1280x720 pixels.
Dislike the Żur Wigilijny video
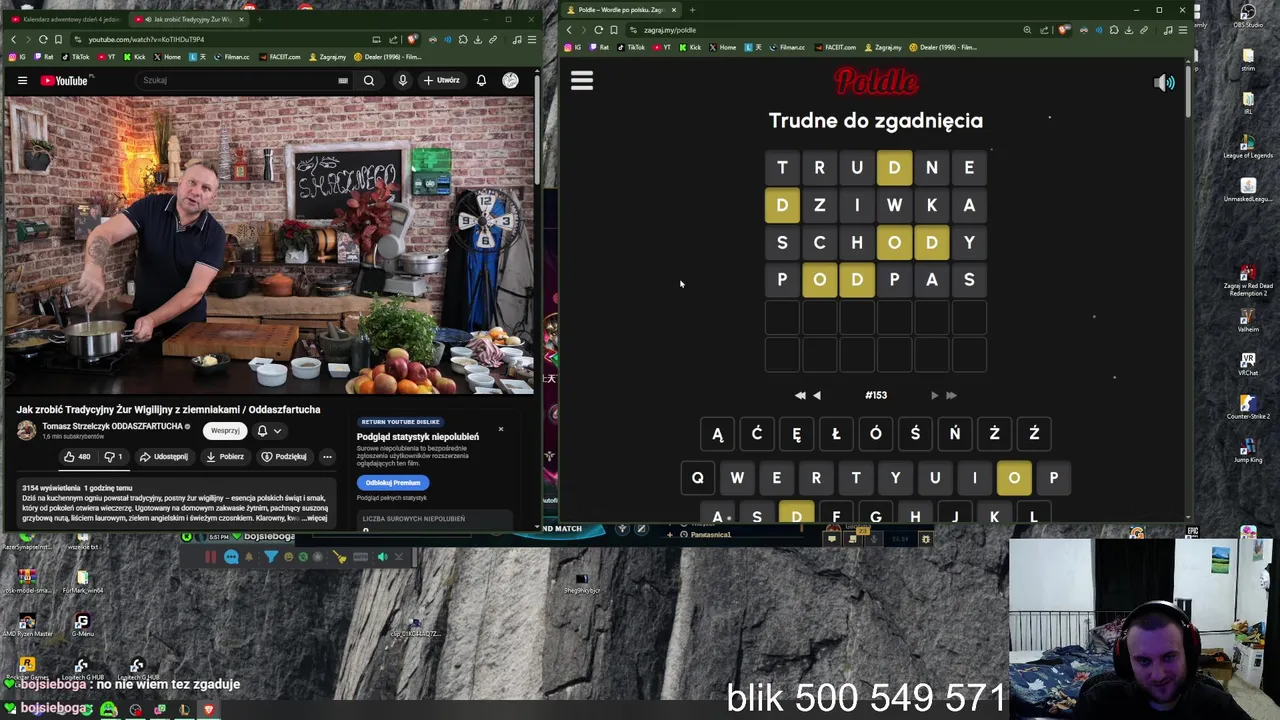[x=114, y=457]
